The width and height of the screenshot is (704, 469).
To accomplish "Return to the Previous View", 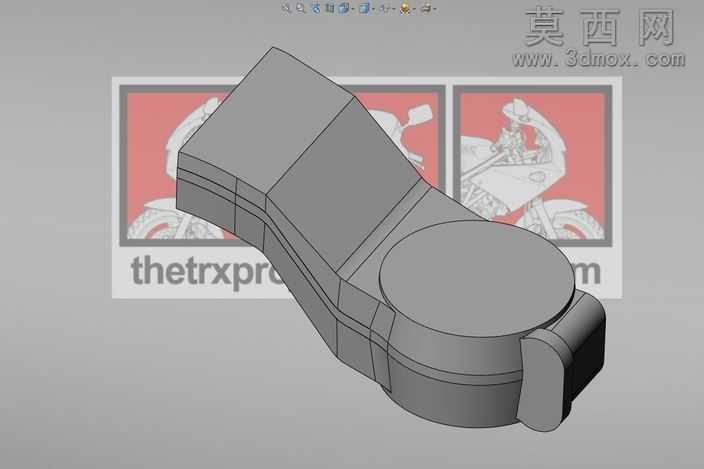I will click(316, 9).
